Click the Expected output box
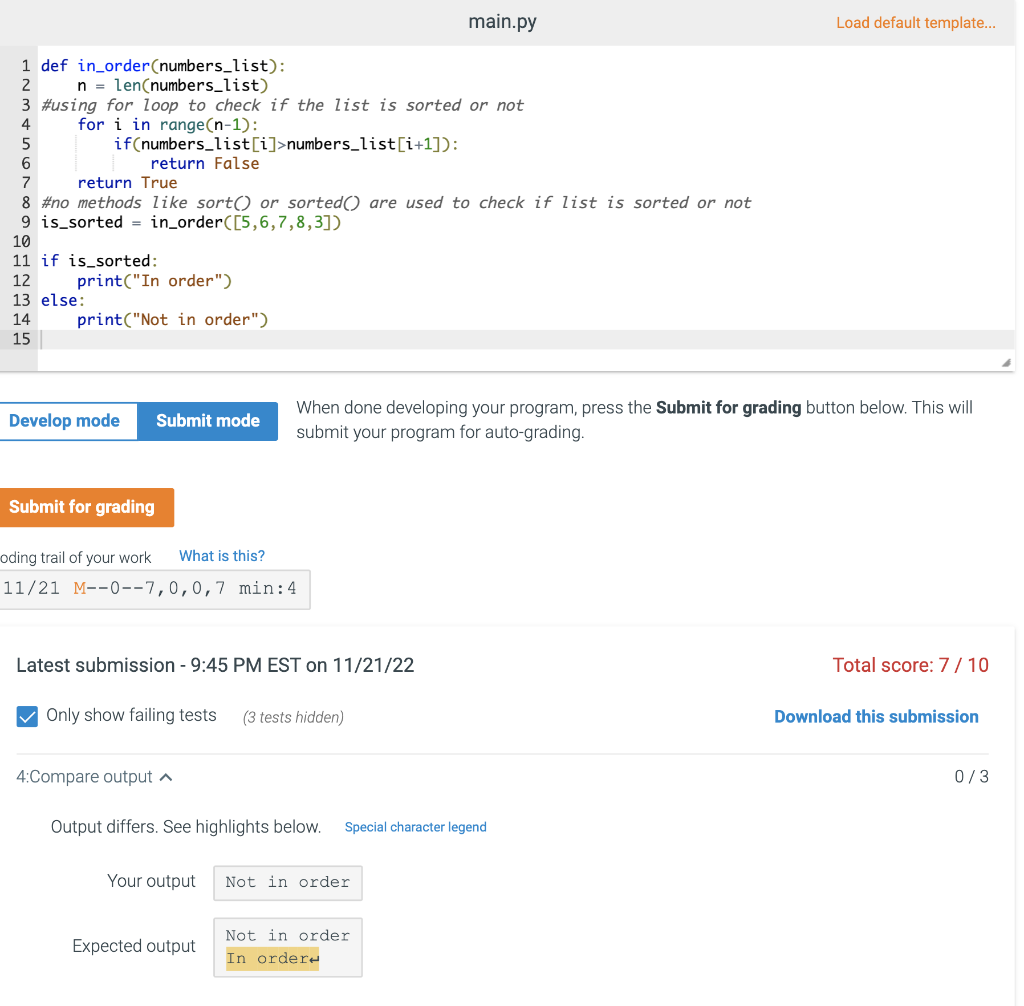 click(287, 946)
